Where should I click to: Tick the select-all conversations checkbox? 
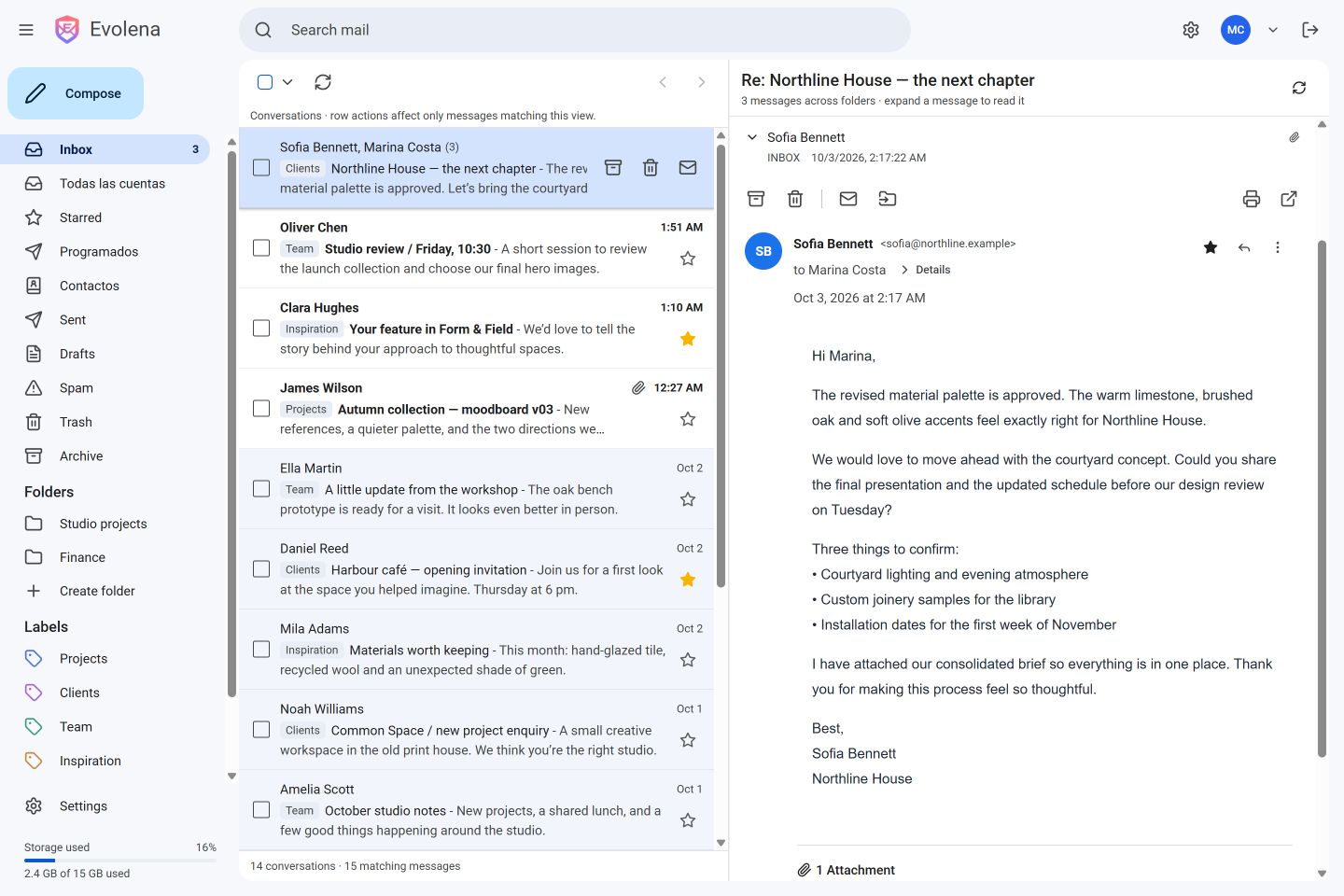265,82
